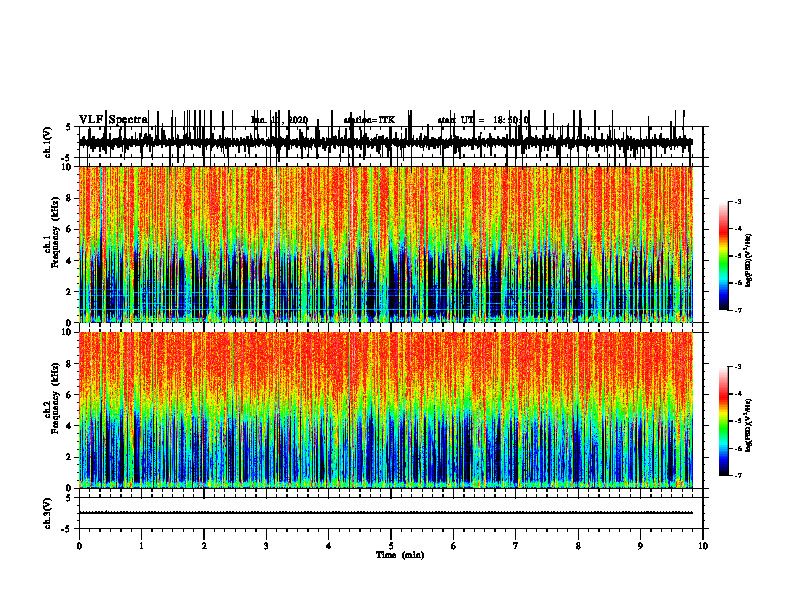
Task: Click time axis tick label "9"
Action: [x=640, y=546]
